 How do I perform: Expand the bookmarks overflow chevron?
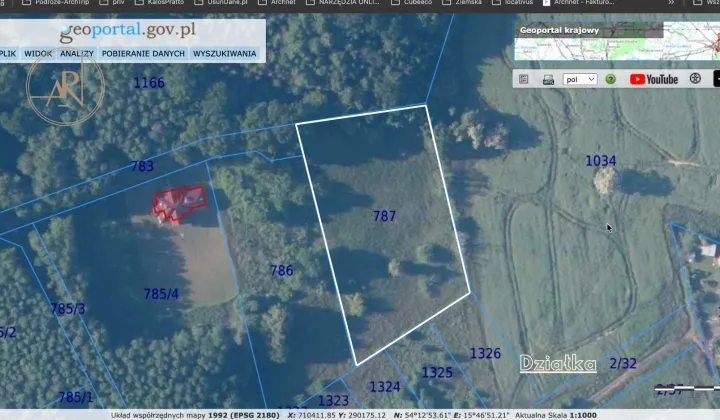(x=671, y=3)
